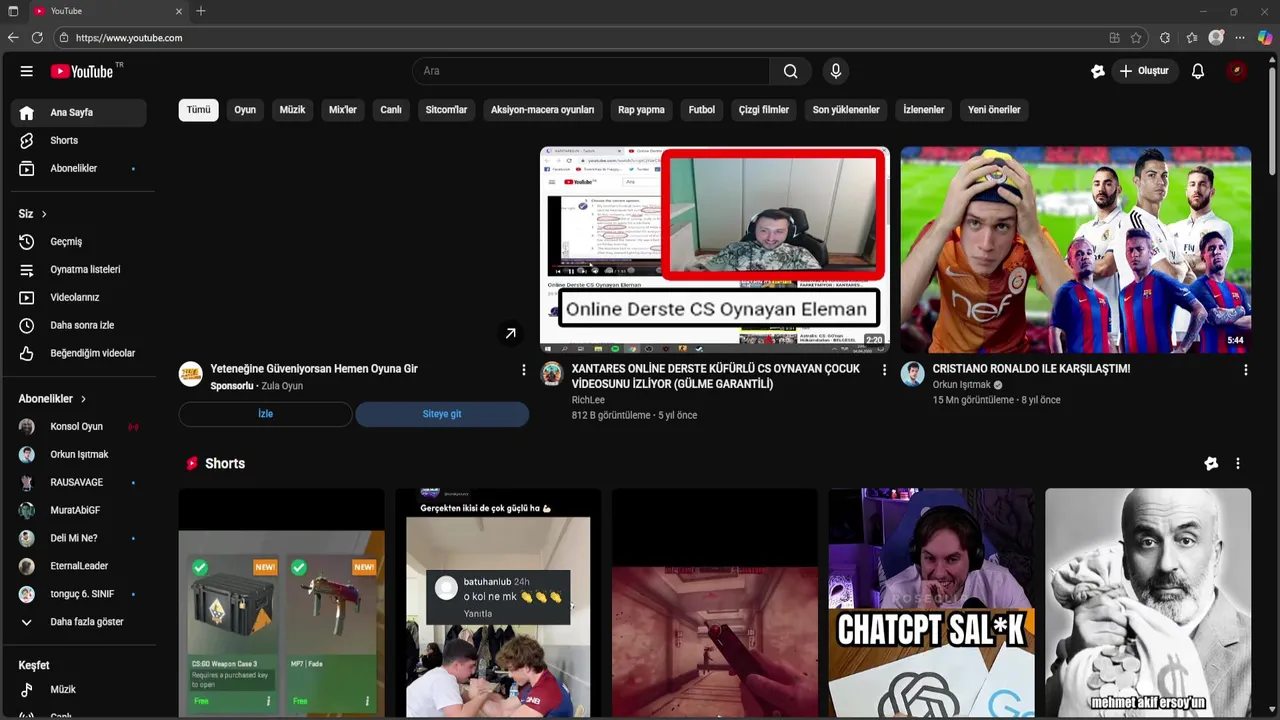Select Aksiyon-macera oyunları chip
The height and width of the screenshot is (720, 1280).
[543, 110]
